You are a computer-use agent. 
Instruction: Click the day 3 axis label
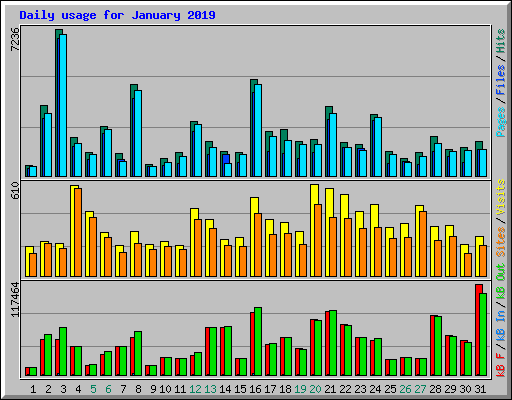[x=63, y=389]
